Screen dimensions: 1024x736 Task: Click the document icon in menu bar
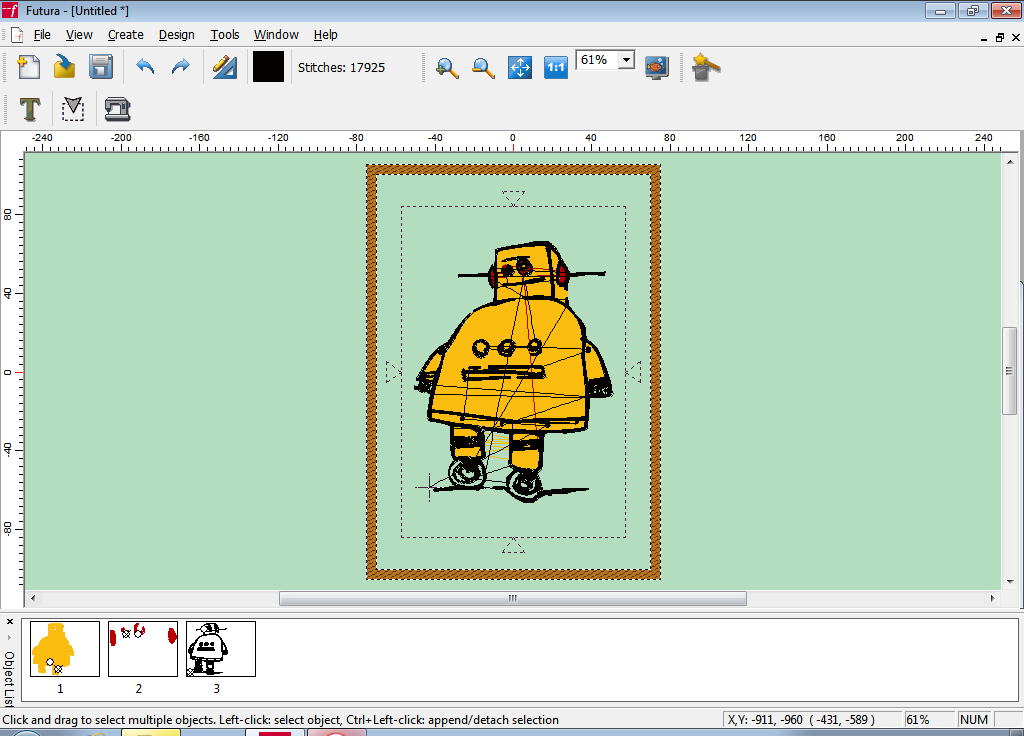tap(17, 35)
